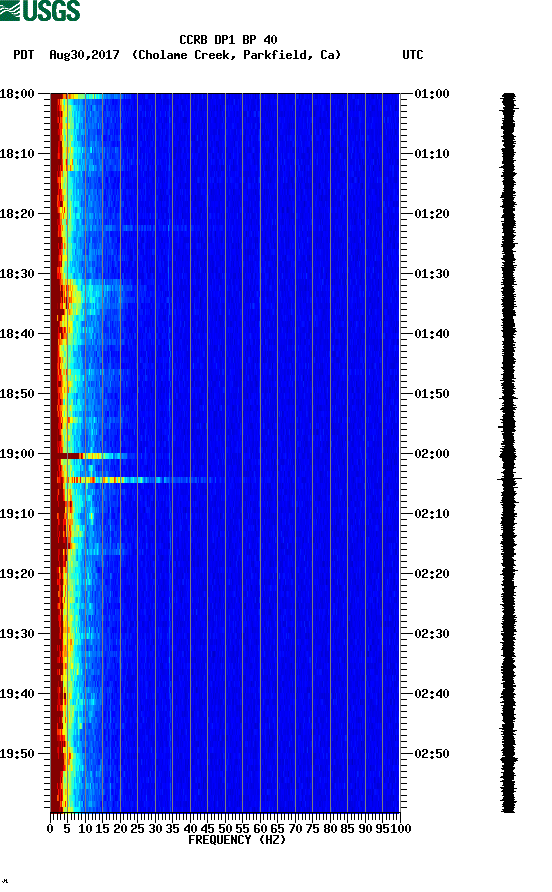
Task: Click the 18:20 PDT time label
Action: (x=18, y=214)
